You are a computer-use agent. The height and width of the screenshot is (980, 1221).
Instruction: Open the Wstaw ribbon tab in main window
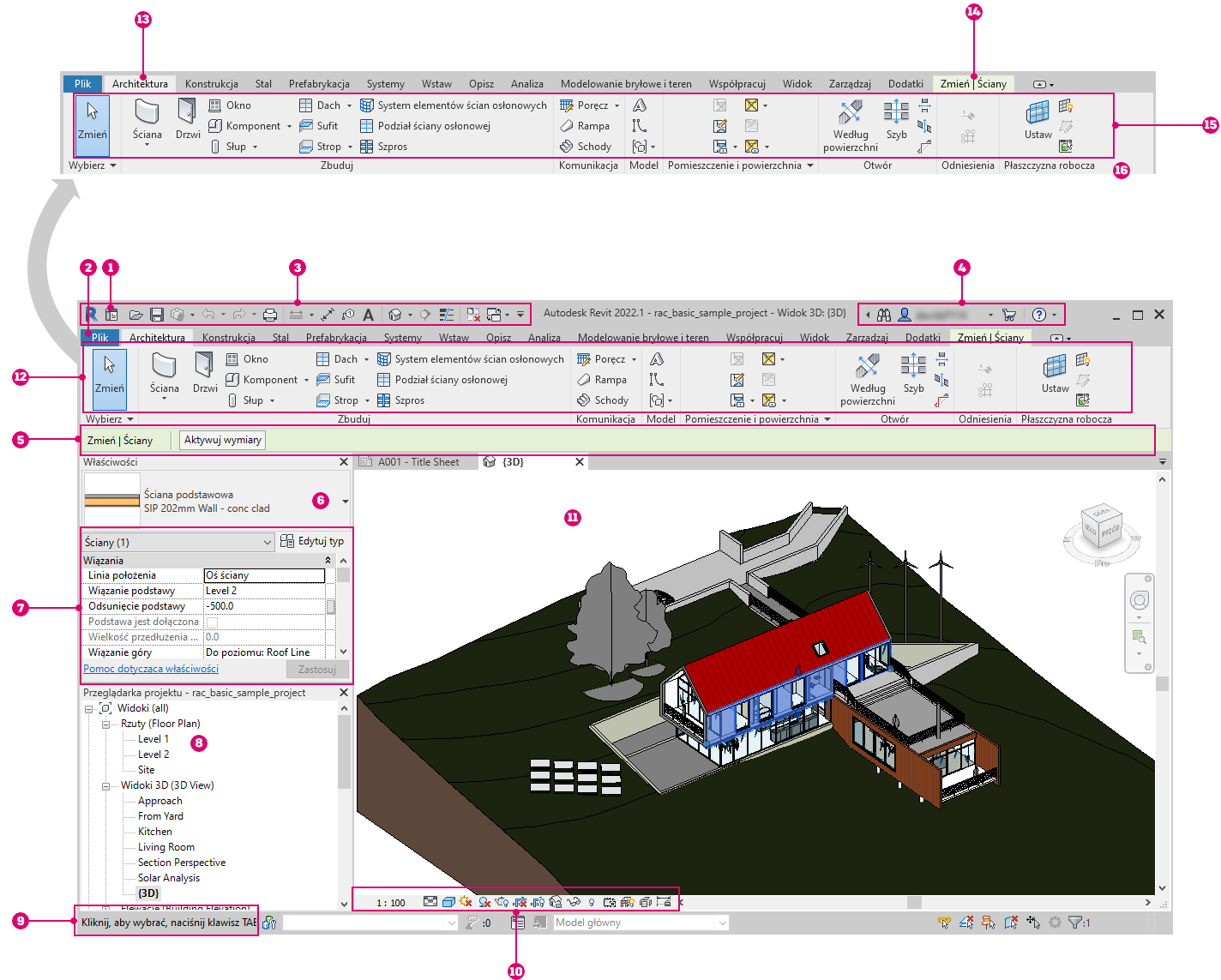[454, 338]
